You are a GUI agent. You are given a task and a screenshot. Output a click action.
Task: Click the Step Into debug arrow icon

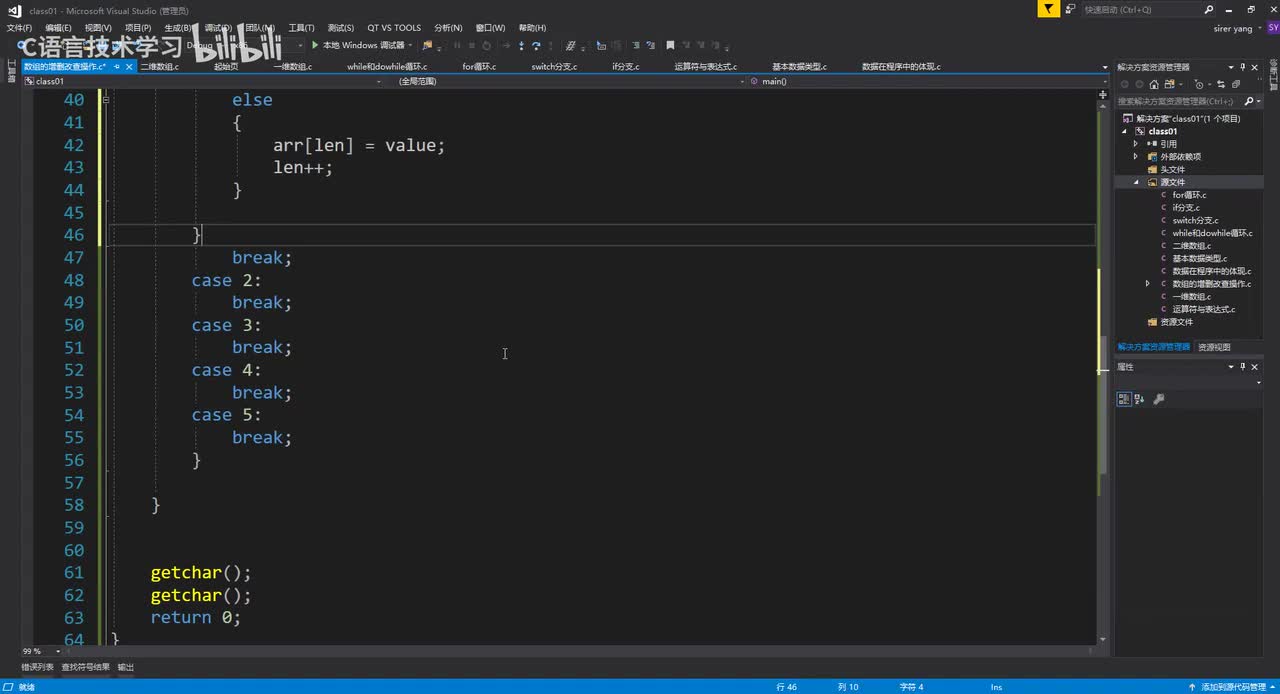click(x=521, y=45)
